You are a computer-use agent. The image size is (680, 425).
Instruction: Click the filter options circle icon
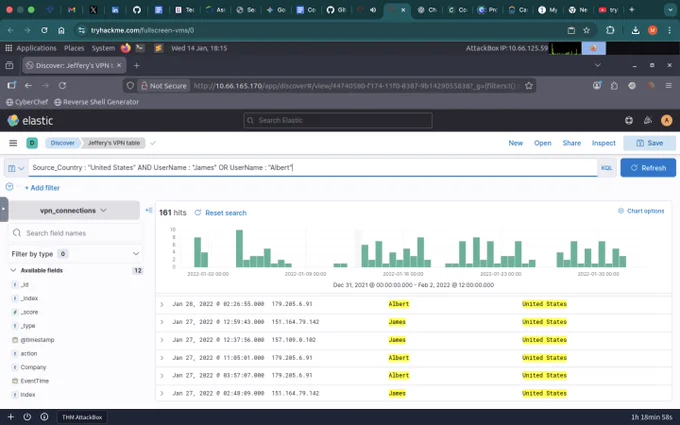9,187
